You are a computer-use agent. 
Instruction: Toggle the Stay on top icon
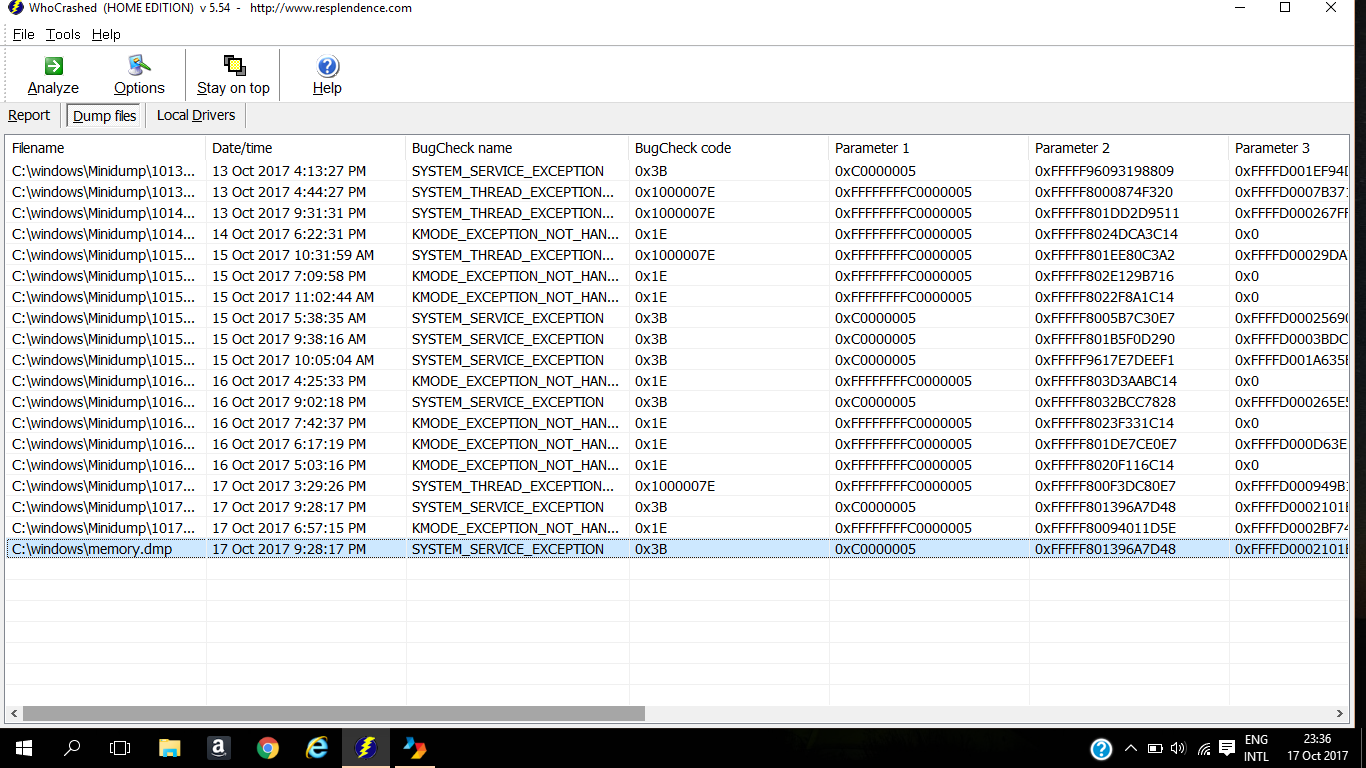[234, 66]
